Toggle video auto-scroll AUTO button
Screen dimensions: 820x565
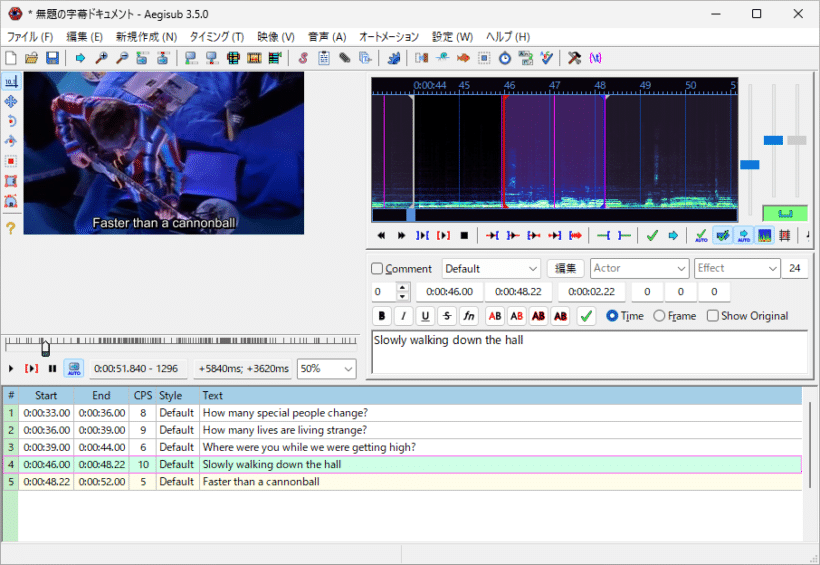pyautogui.click(x=74, y=368)
